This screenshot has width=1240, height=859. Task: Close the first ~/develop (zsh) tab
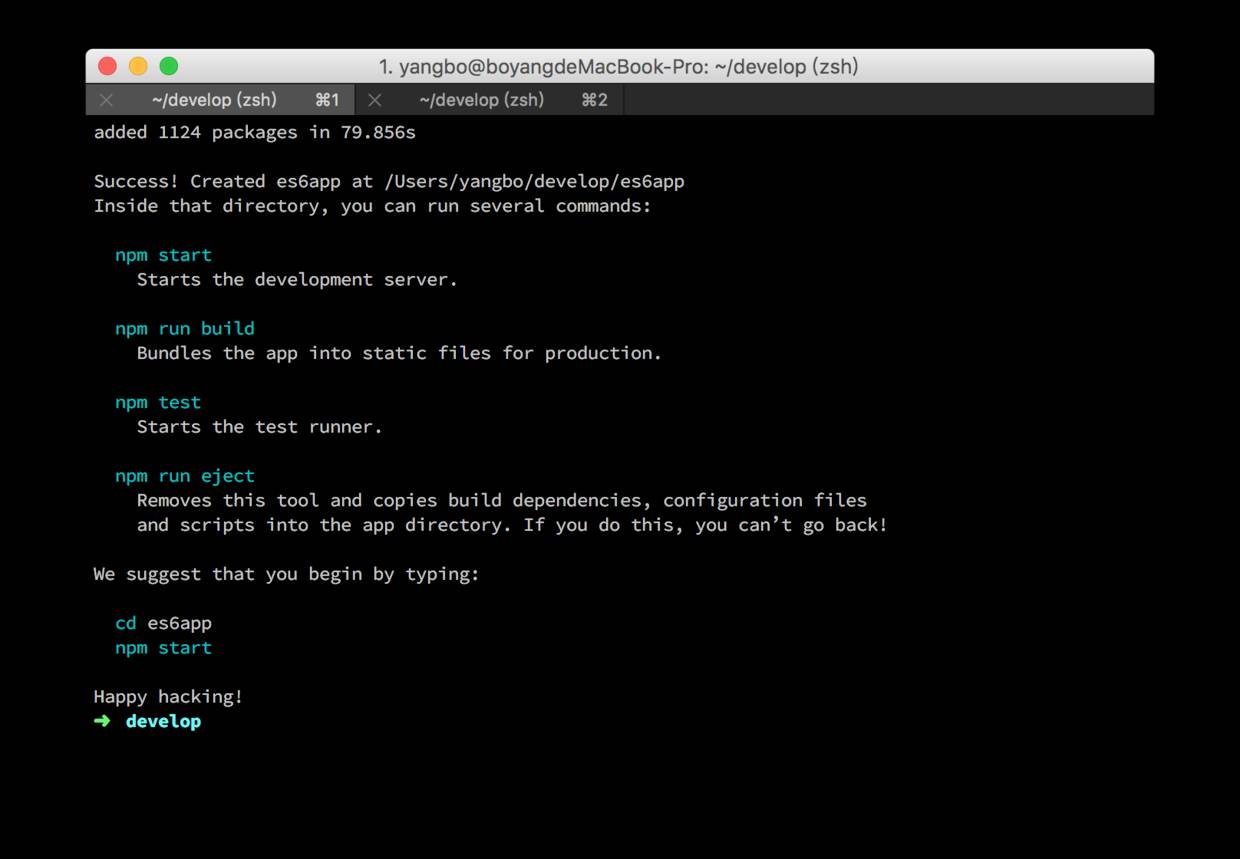click(106, 100)
